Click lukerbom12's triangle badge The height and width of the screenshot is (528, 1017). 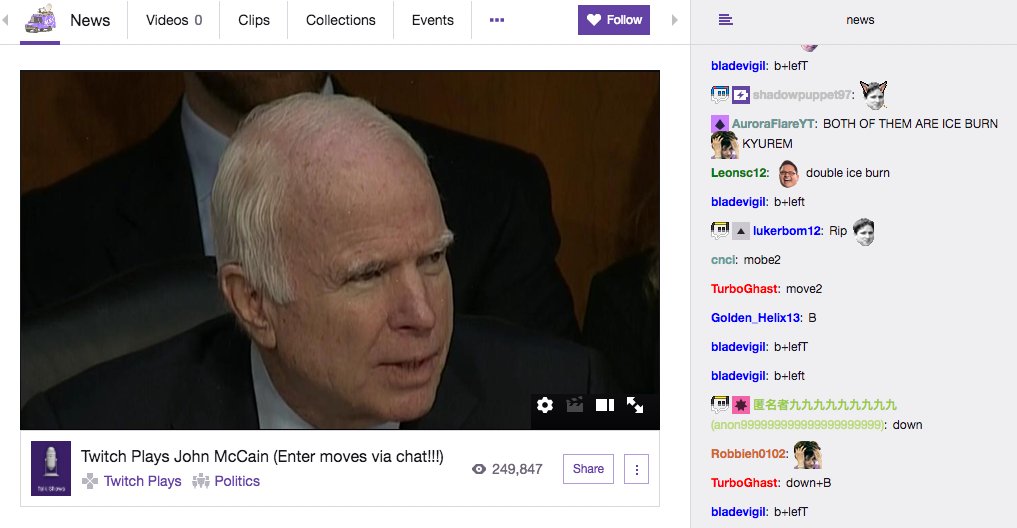tap(741, 230)
